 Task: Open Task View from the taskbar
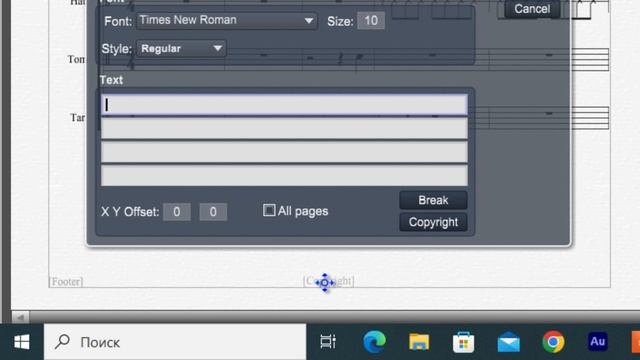coord(328,342)
